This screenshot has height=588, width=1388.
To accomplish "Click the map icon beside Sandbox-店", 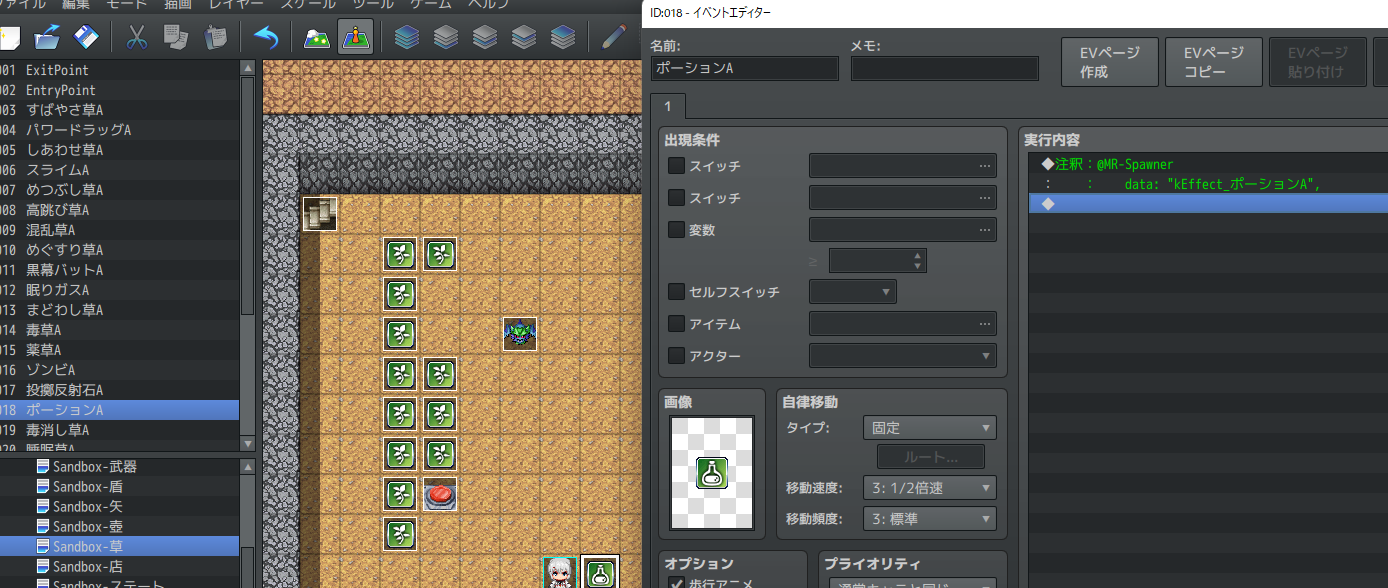I will (43, 567).
